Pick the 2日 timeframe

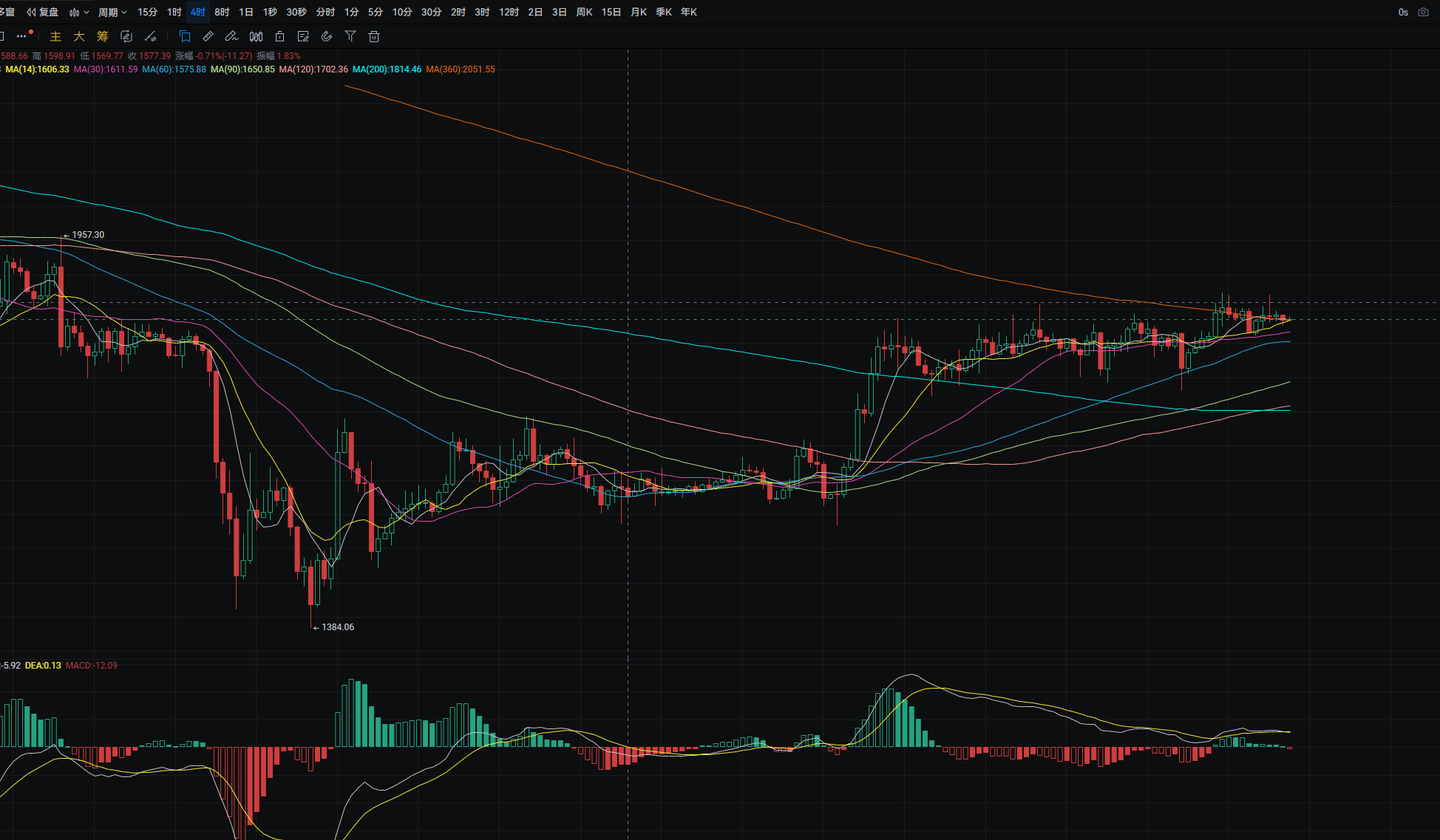(535, 12)
